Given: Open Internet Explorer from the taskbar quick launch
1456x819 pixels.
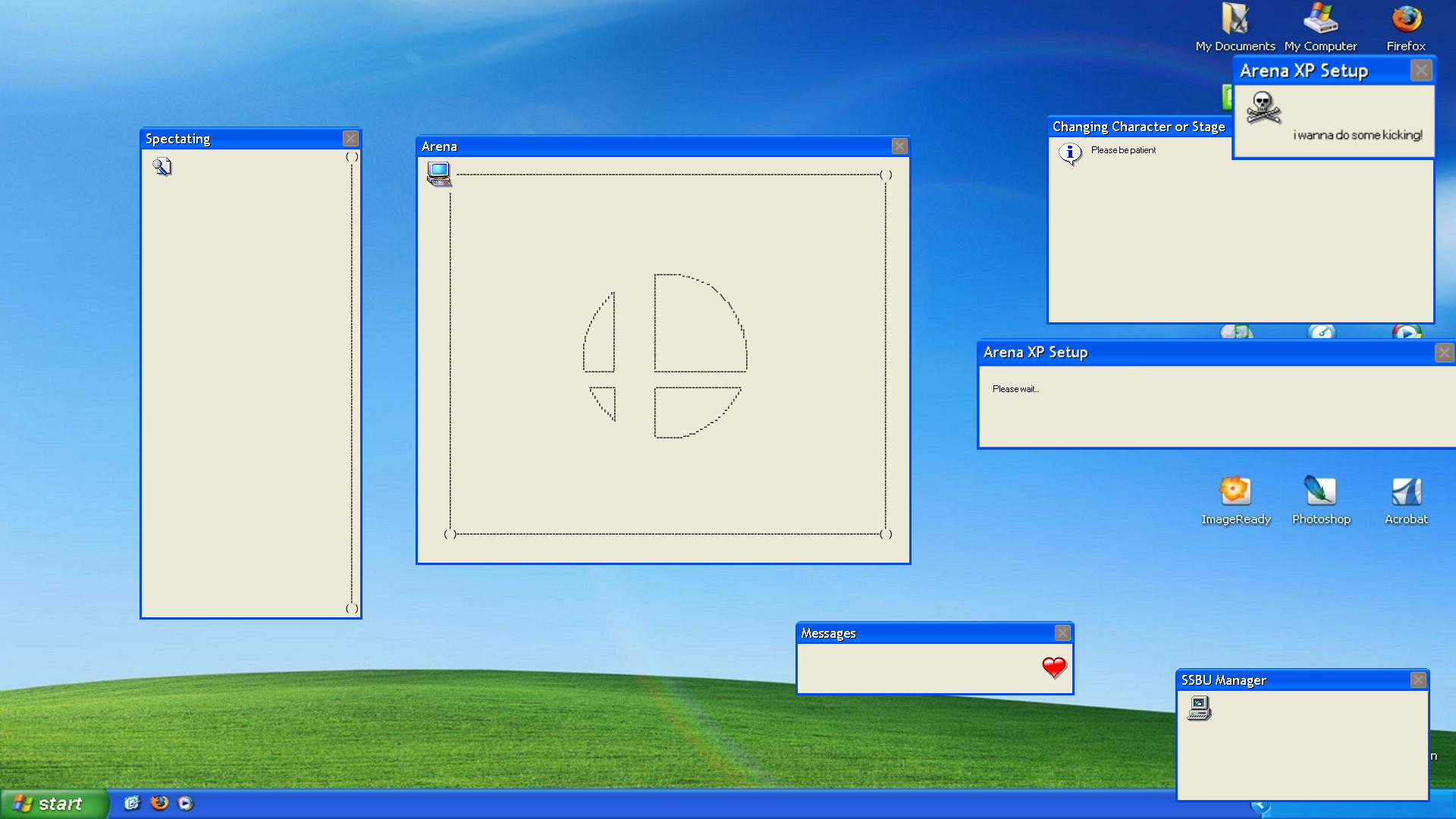Looking at the screenshot, I should 132,803.
